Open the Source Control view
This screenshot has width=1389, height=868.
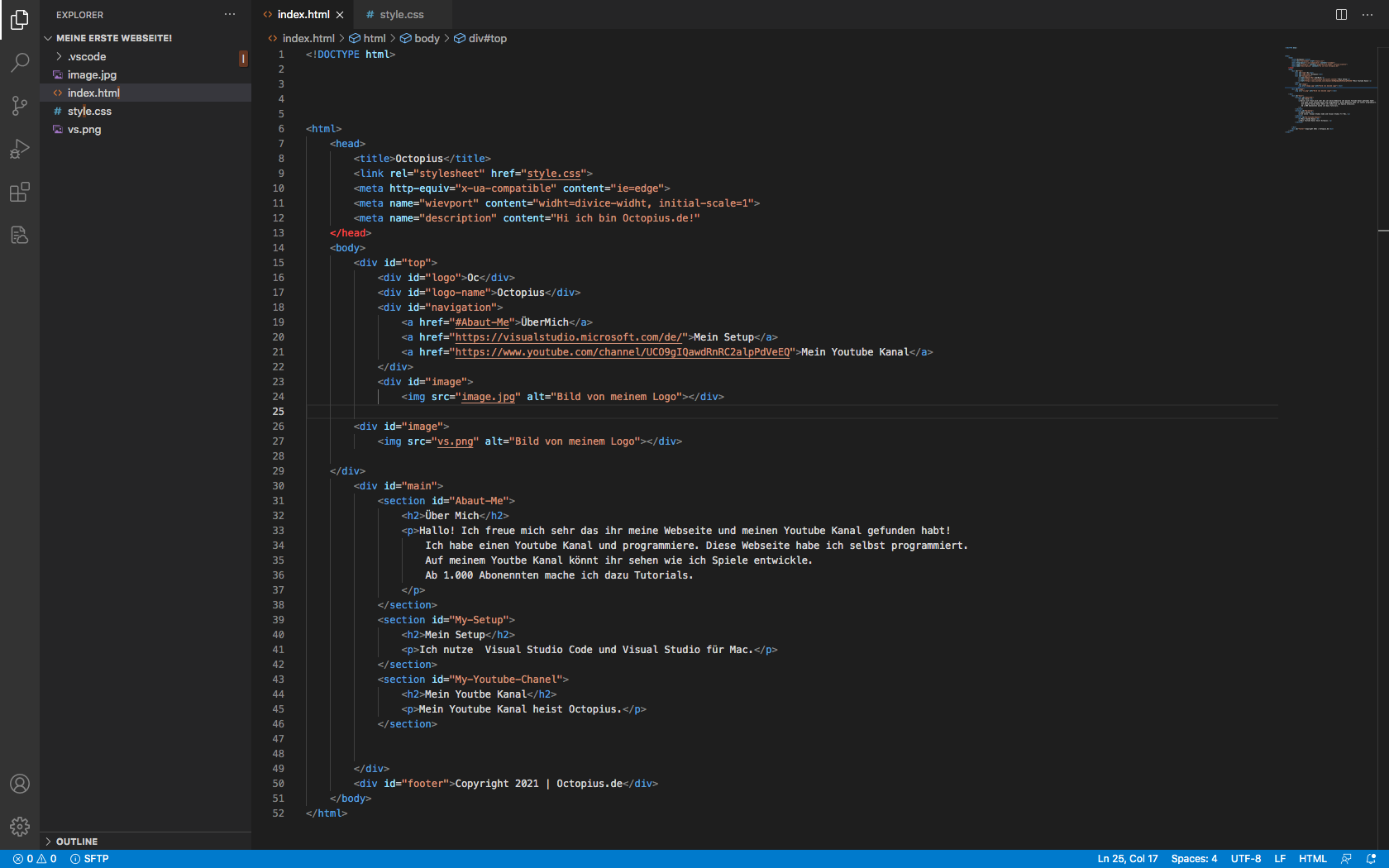coord(20,106)
